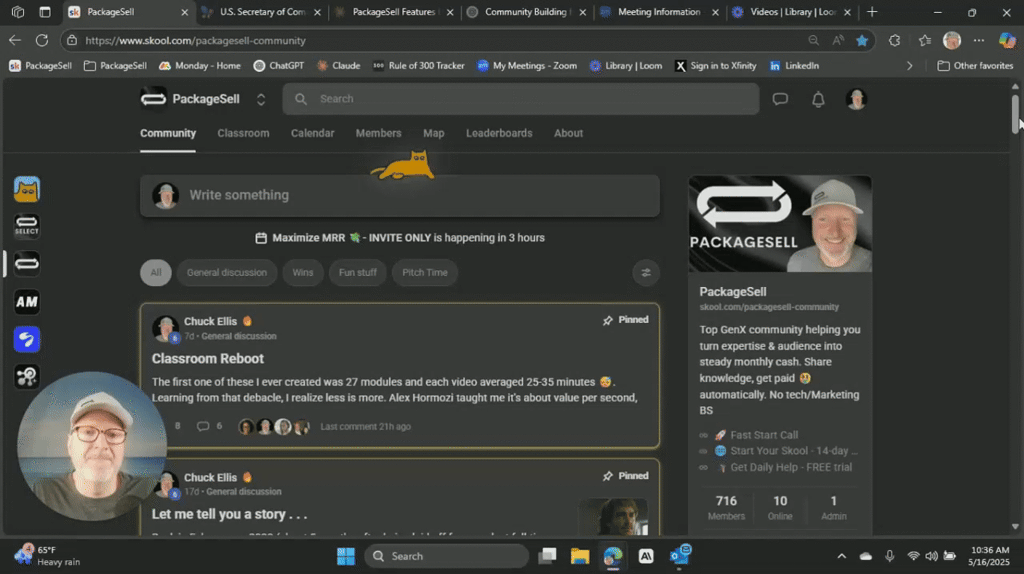Open the Let me tell you a story post
The width and height of the screenshot is (1024, 574).
pos(229,515)
